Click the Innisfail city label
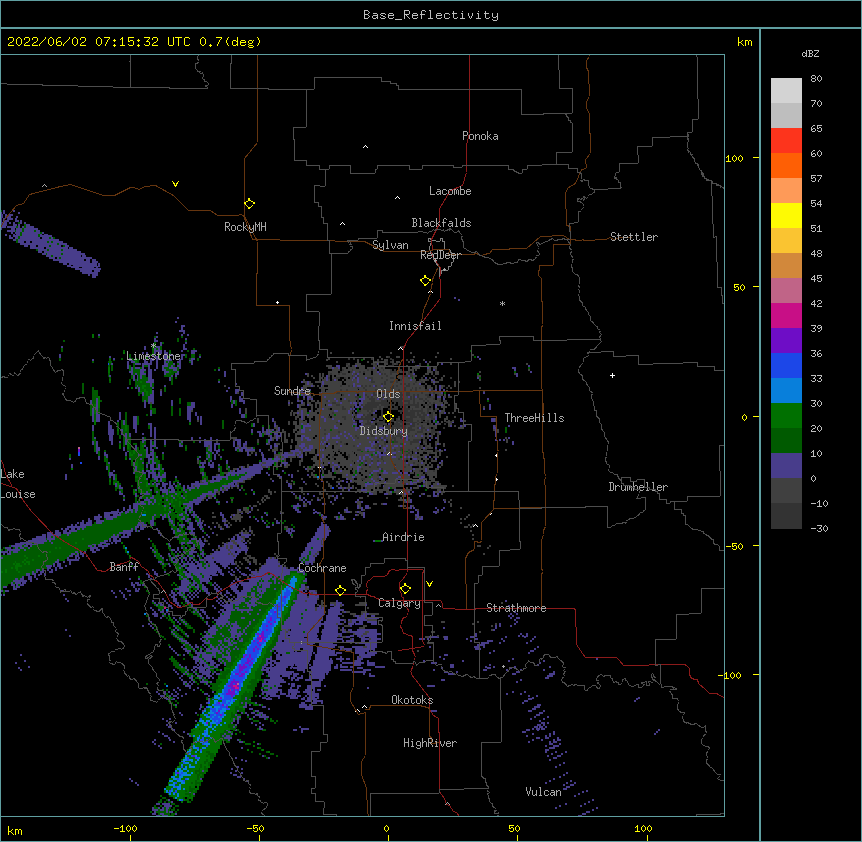862x842 pixels. 415,326
